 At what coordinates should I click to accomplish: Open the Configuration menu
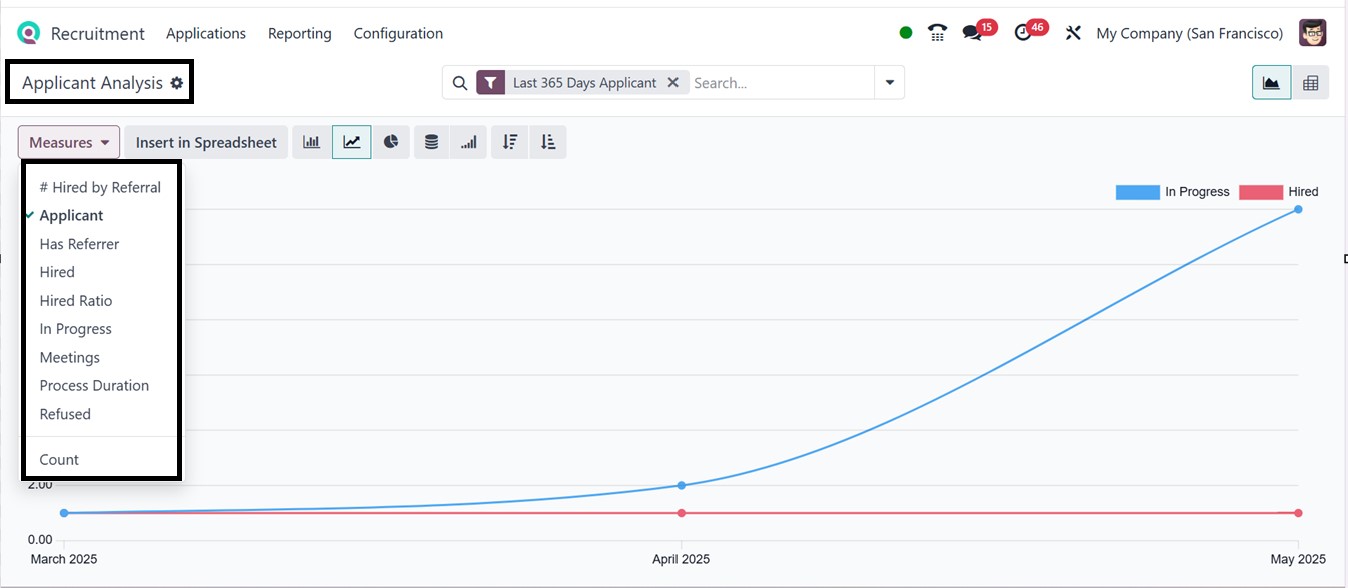398,33
